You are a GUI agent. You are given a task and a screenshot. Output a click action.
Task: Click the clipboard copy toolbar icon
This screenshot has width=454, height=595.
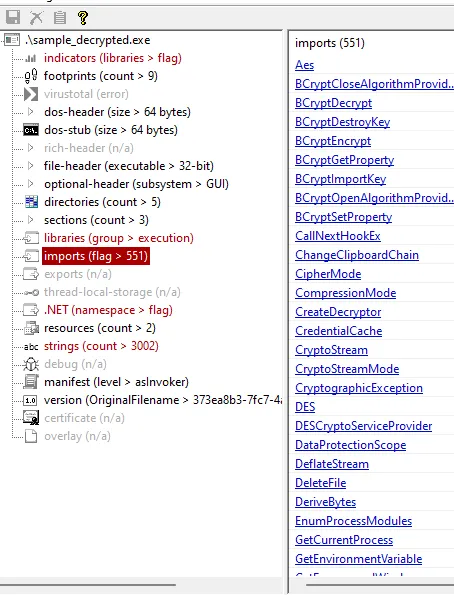click(60, 17)
